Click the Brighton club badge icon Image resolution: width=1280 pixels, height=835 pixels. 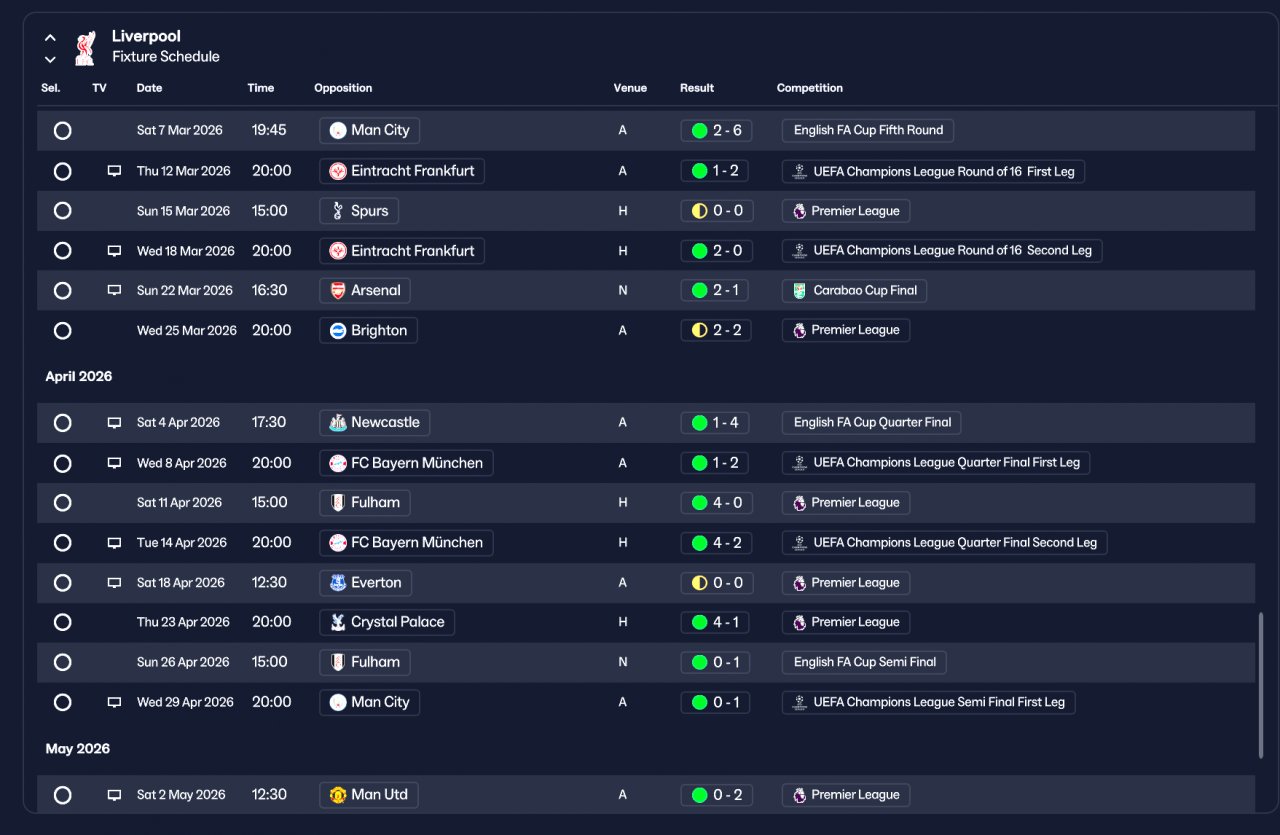338,331
